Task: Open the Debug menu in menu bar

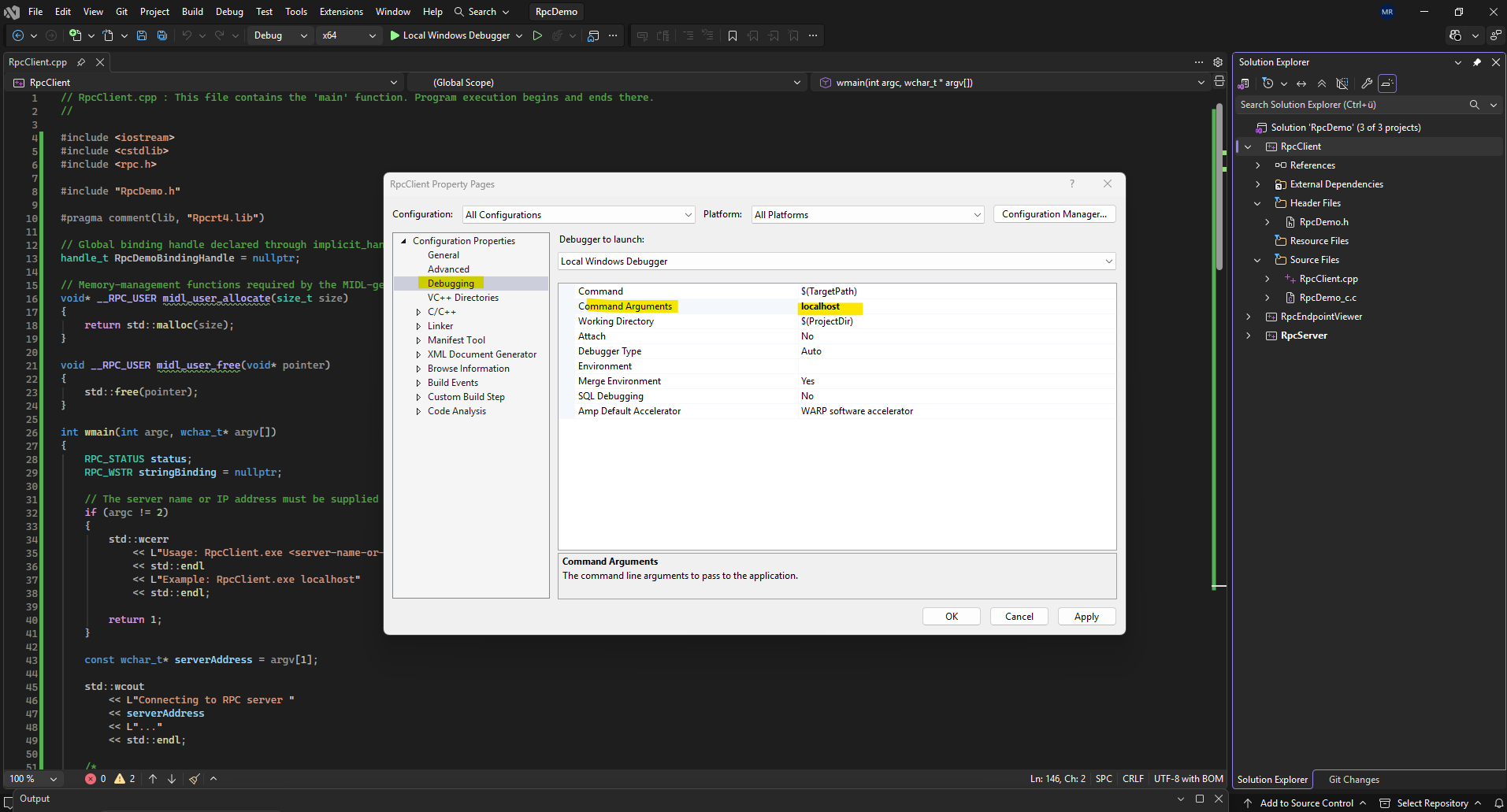Action: pyautogui.click(x=229, y=12)
